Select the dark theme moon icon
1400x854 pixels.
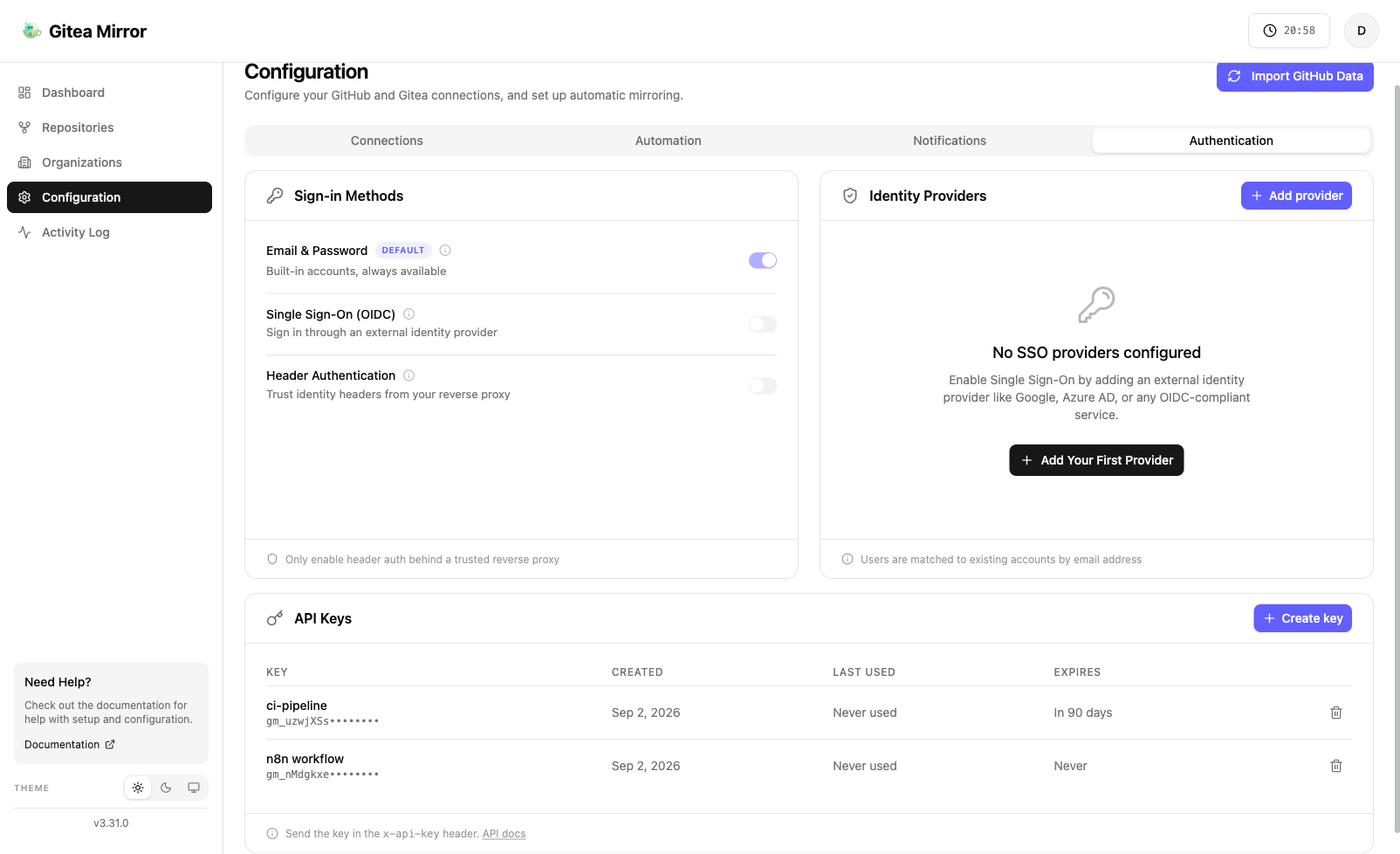166,788
